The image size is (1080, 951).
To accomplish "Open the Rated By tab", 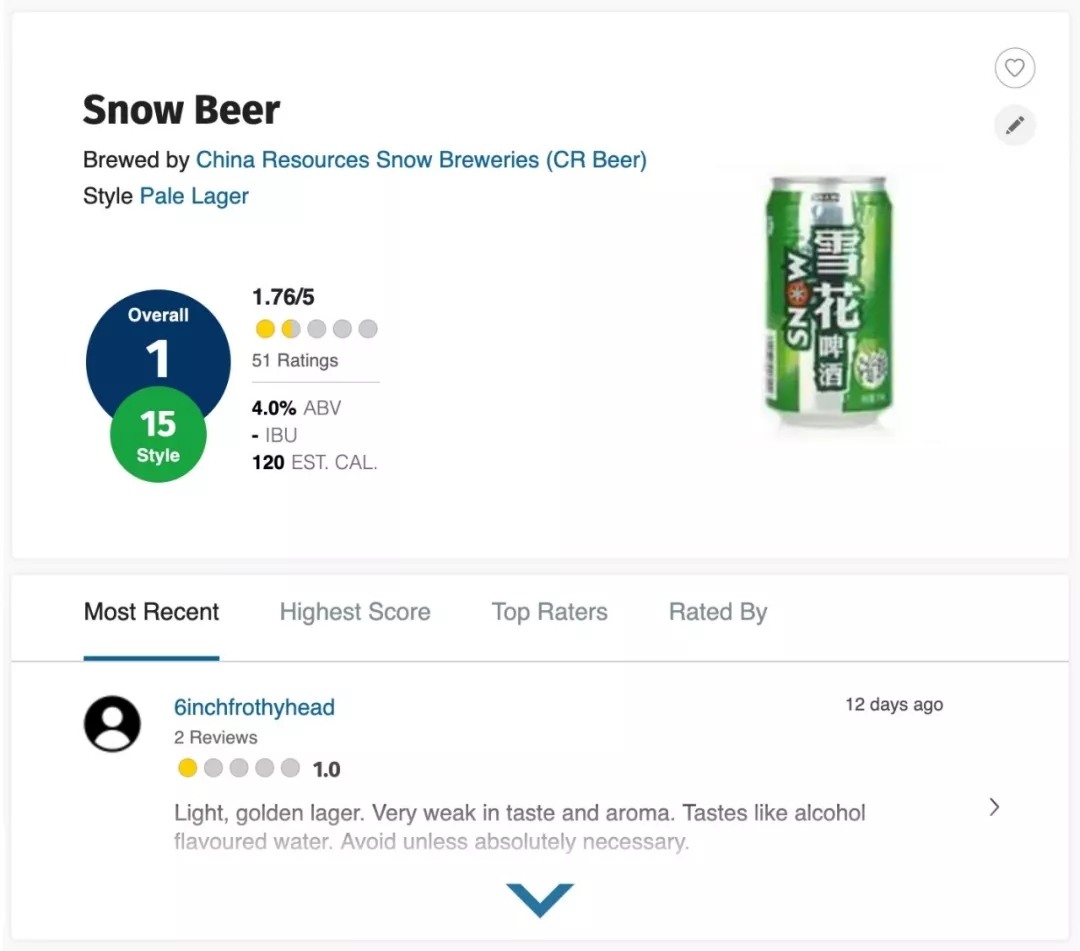I will pyautogui.click(x=717, y=612).
